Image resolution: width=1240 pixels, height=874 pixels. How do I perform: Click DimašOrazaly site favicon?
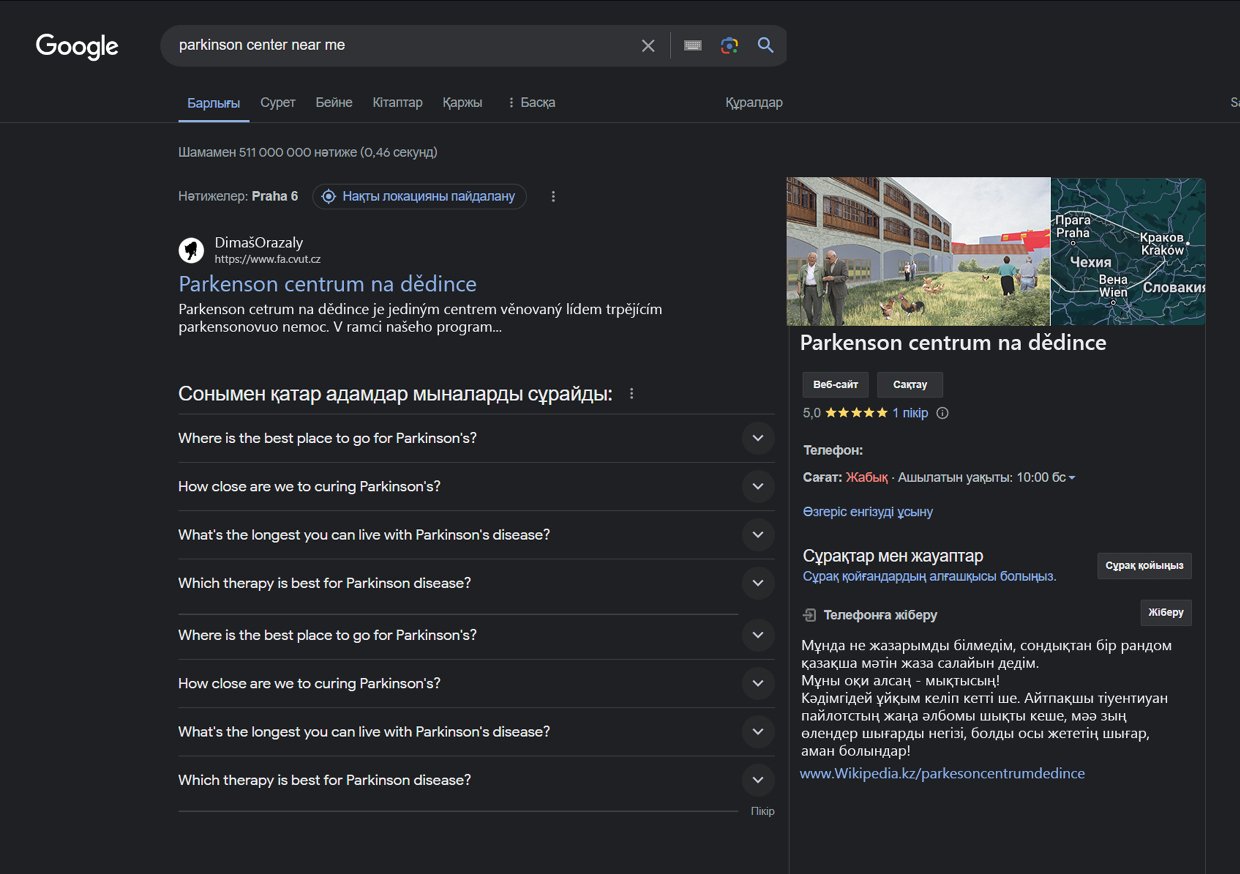coord(191,250)
